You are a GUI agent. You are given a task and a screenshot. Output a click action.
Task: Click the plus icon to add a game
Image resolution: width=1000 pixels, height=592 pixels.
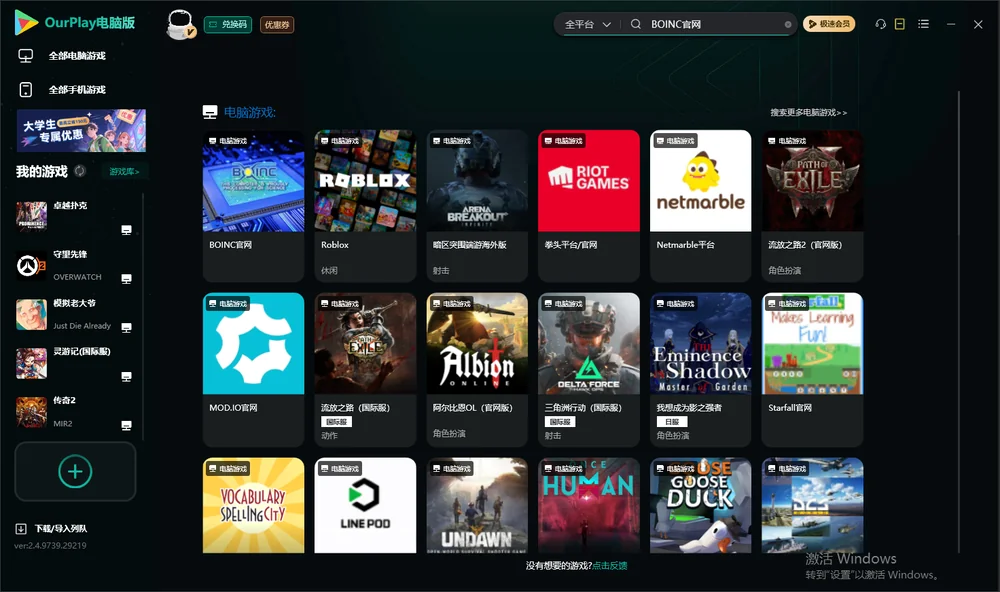75,471
